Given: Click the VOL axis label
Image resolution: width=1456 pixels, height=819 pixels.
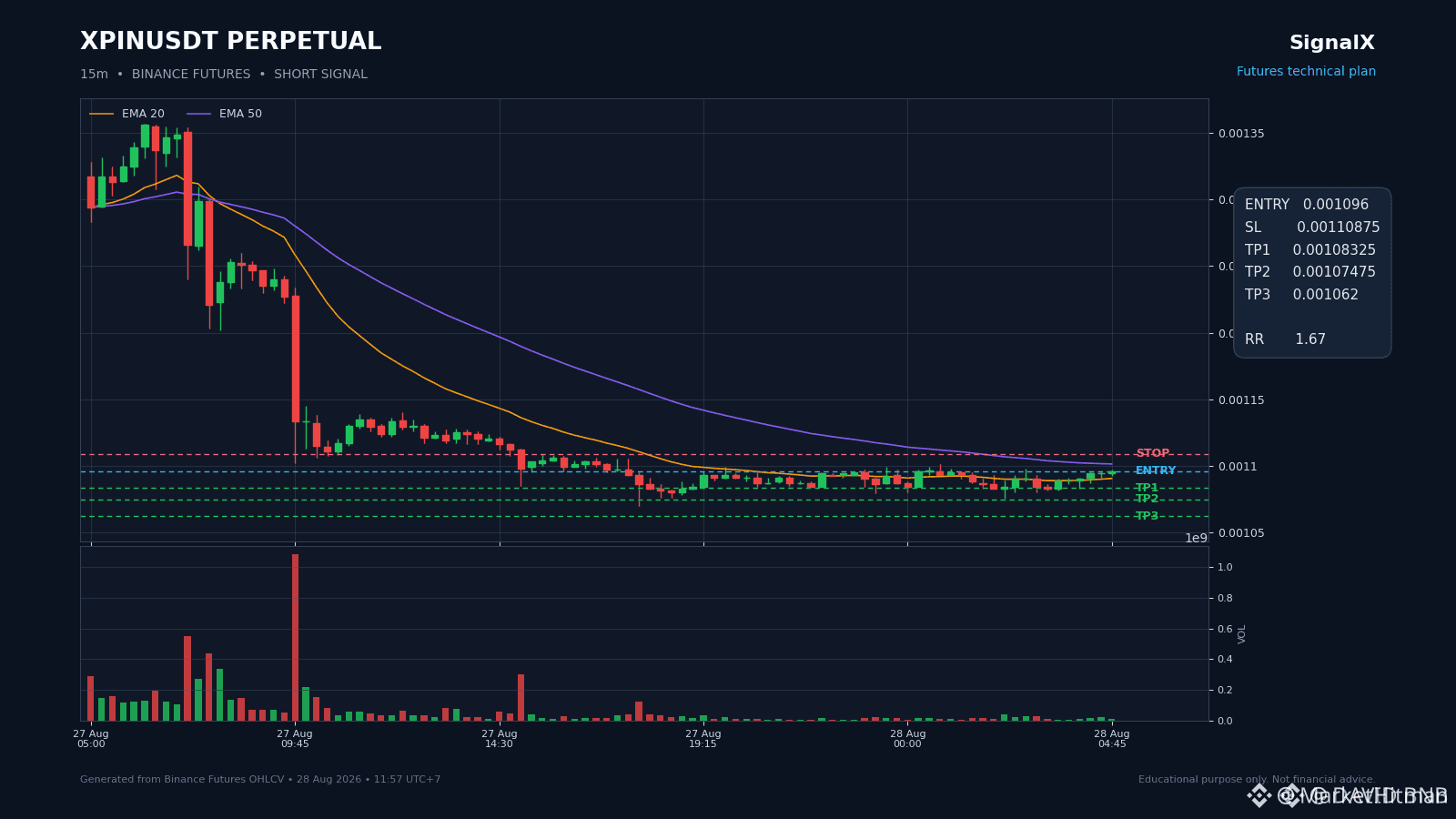Looking at the screenshot, I should pyautogui.click(x=1242, y=633).
